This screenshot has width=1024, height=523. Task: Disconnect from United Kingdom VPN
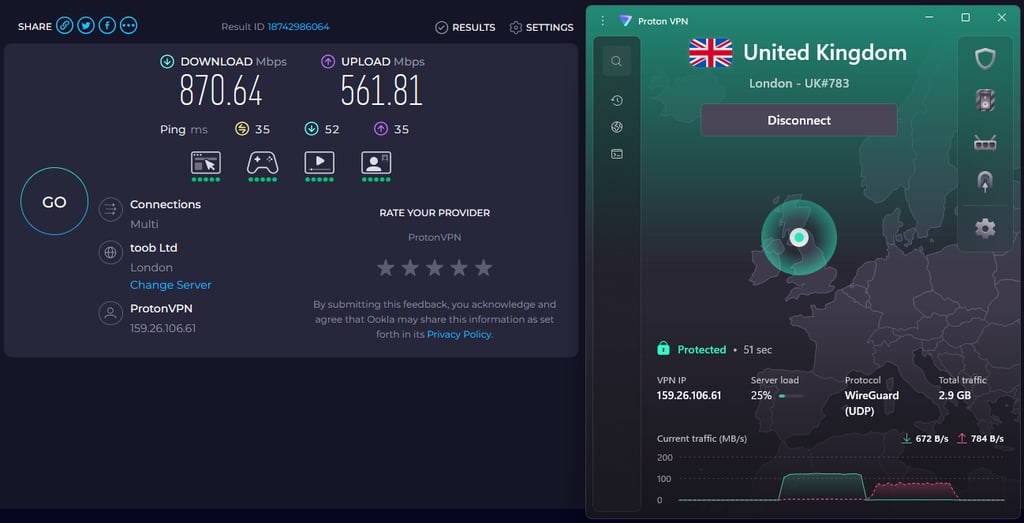coord(799,120)
